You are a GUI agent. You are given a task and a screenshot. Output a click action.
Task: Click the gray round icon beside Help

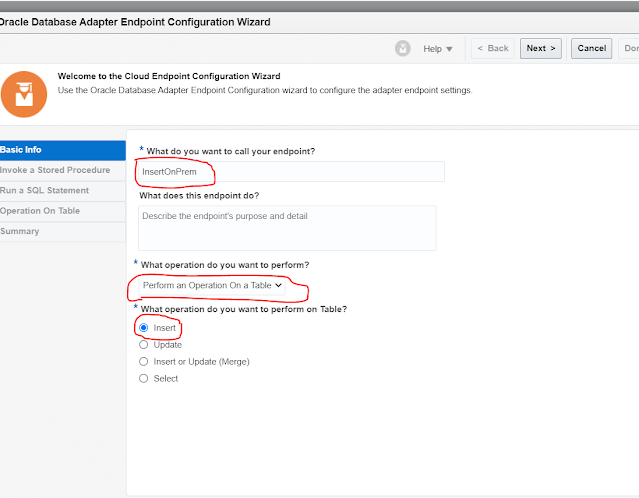402,48
